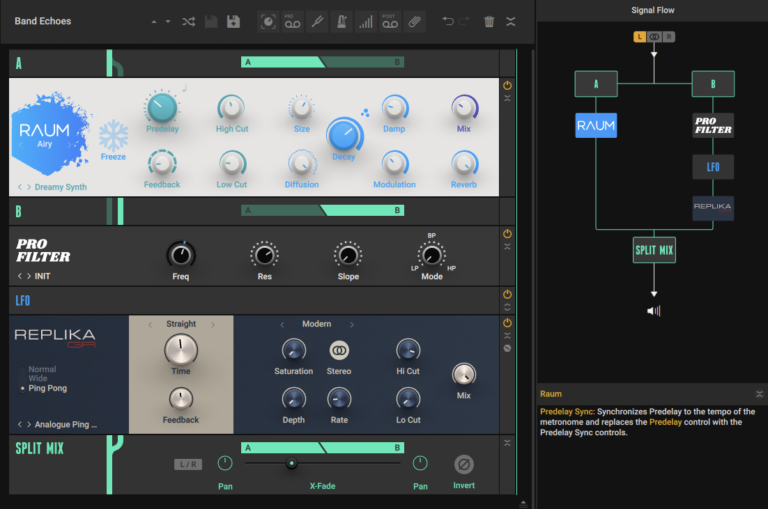Viewport: 768px width, 509px height.
Task: Open the Dreamy Synth preset menu
Action: 61,187
